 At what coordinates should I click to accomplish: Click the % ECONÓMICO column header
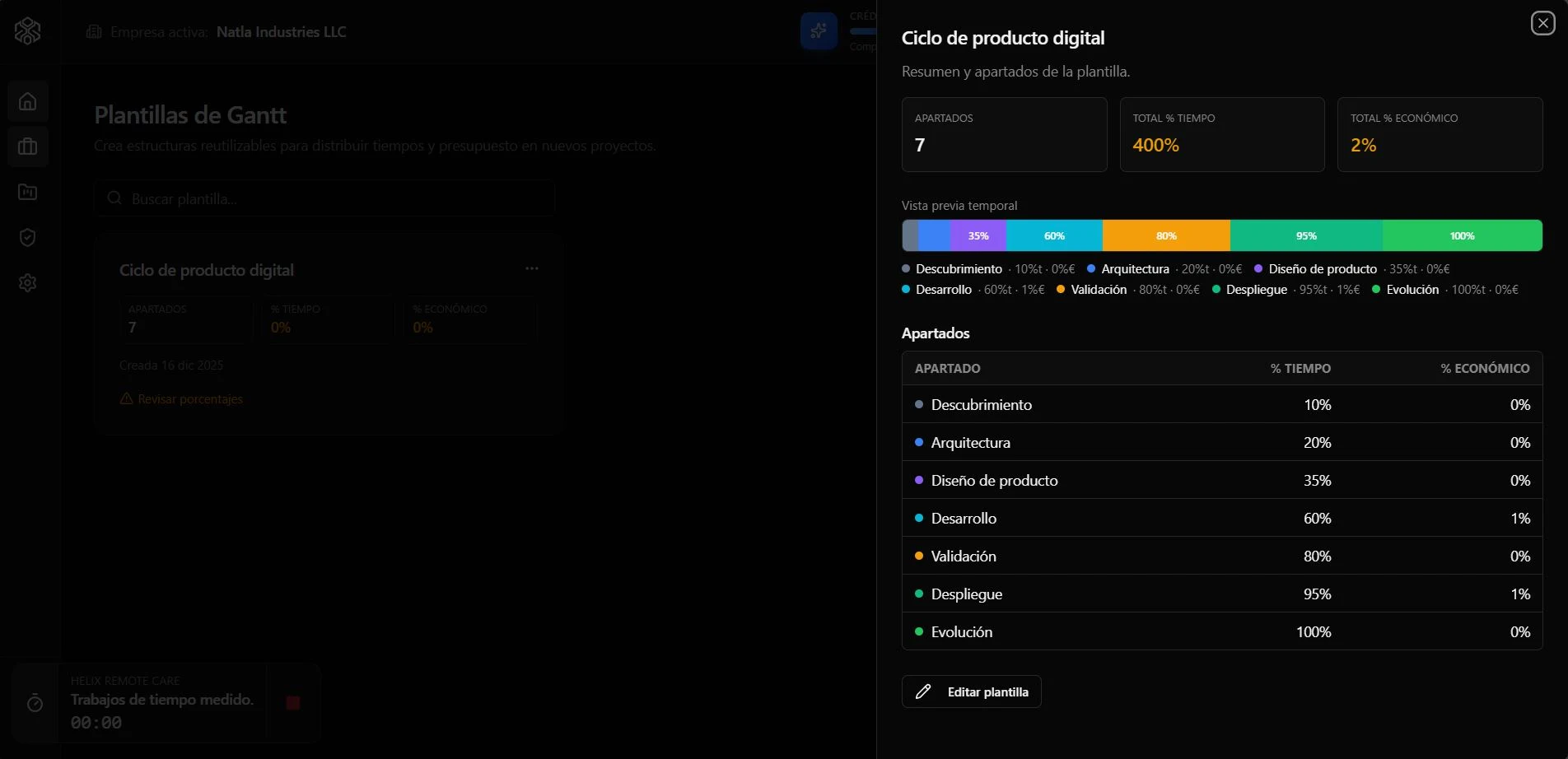tap(1485, 368)
